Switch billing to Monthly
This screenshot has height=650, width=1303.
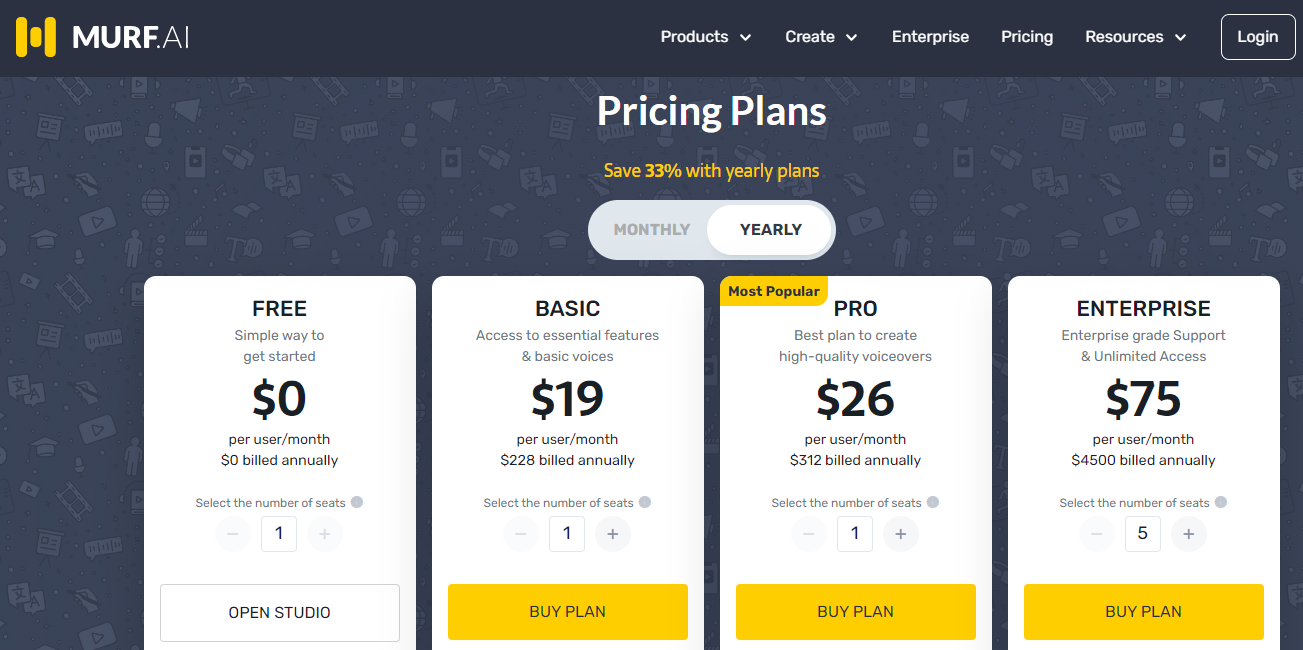(652, 230)
